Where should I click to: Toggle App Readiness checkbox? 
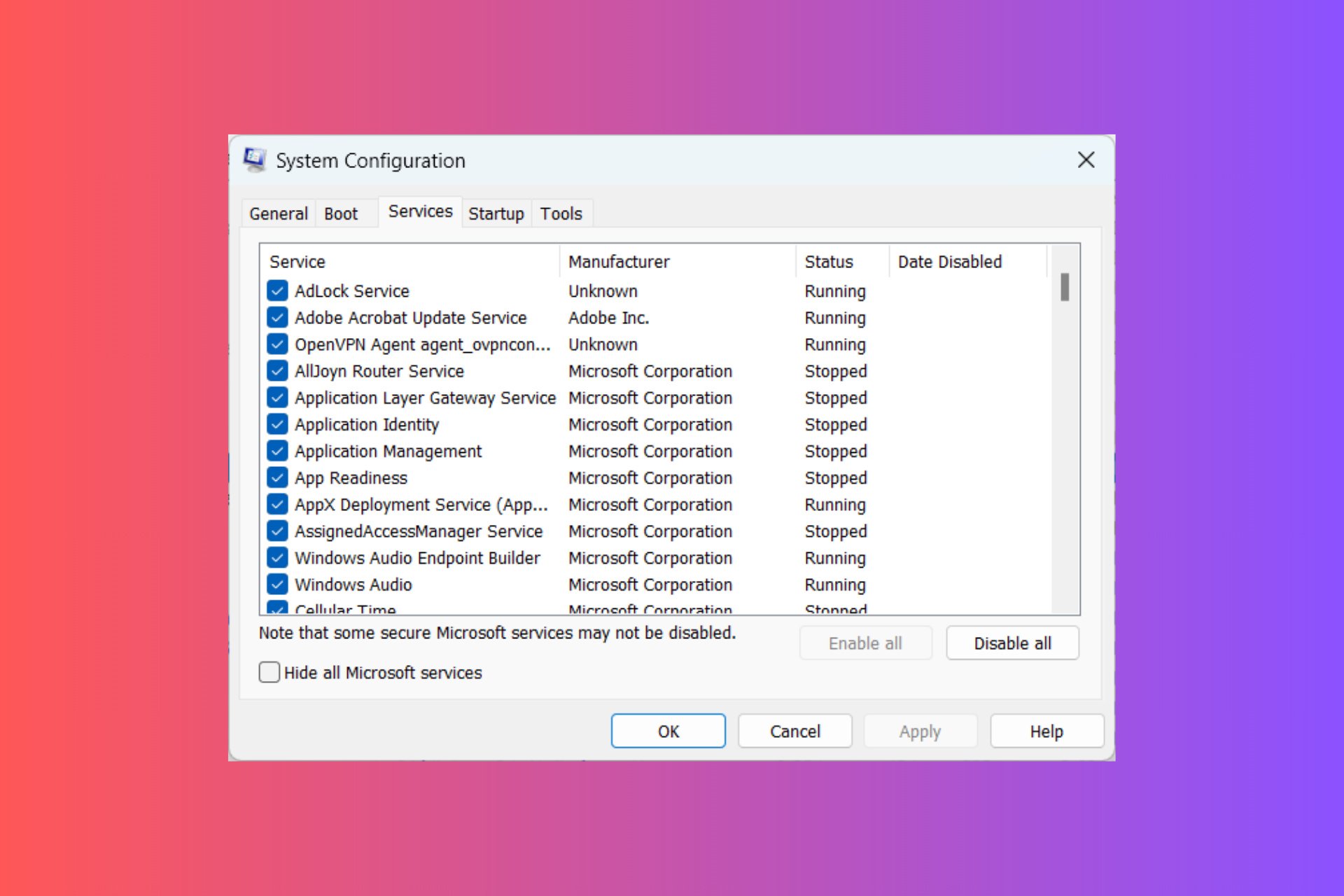(x=277, y=477)
